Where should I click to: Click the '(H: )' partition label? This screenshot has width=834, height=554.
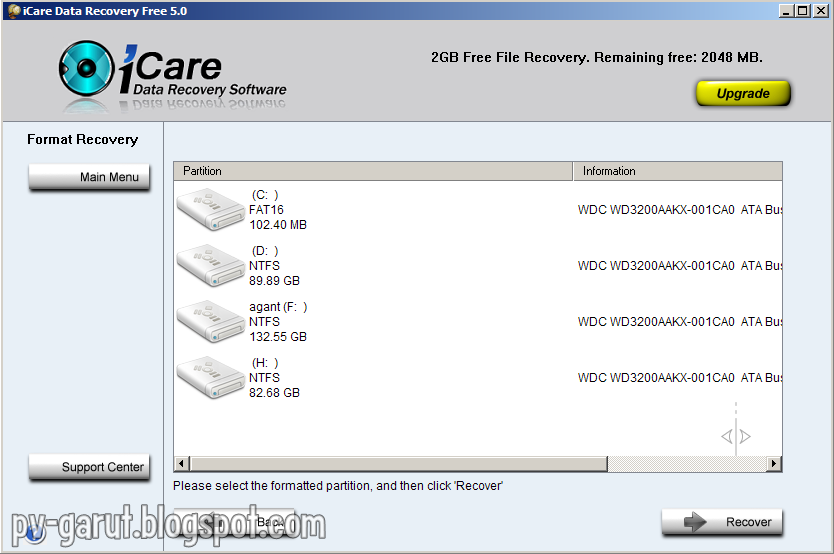click(x=265, y=363)
